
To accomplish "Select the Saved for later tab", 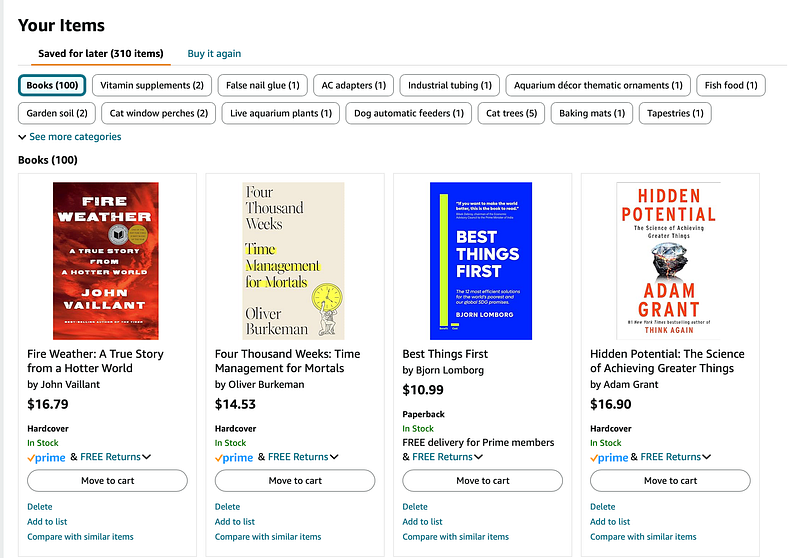I will click(101, 54).
